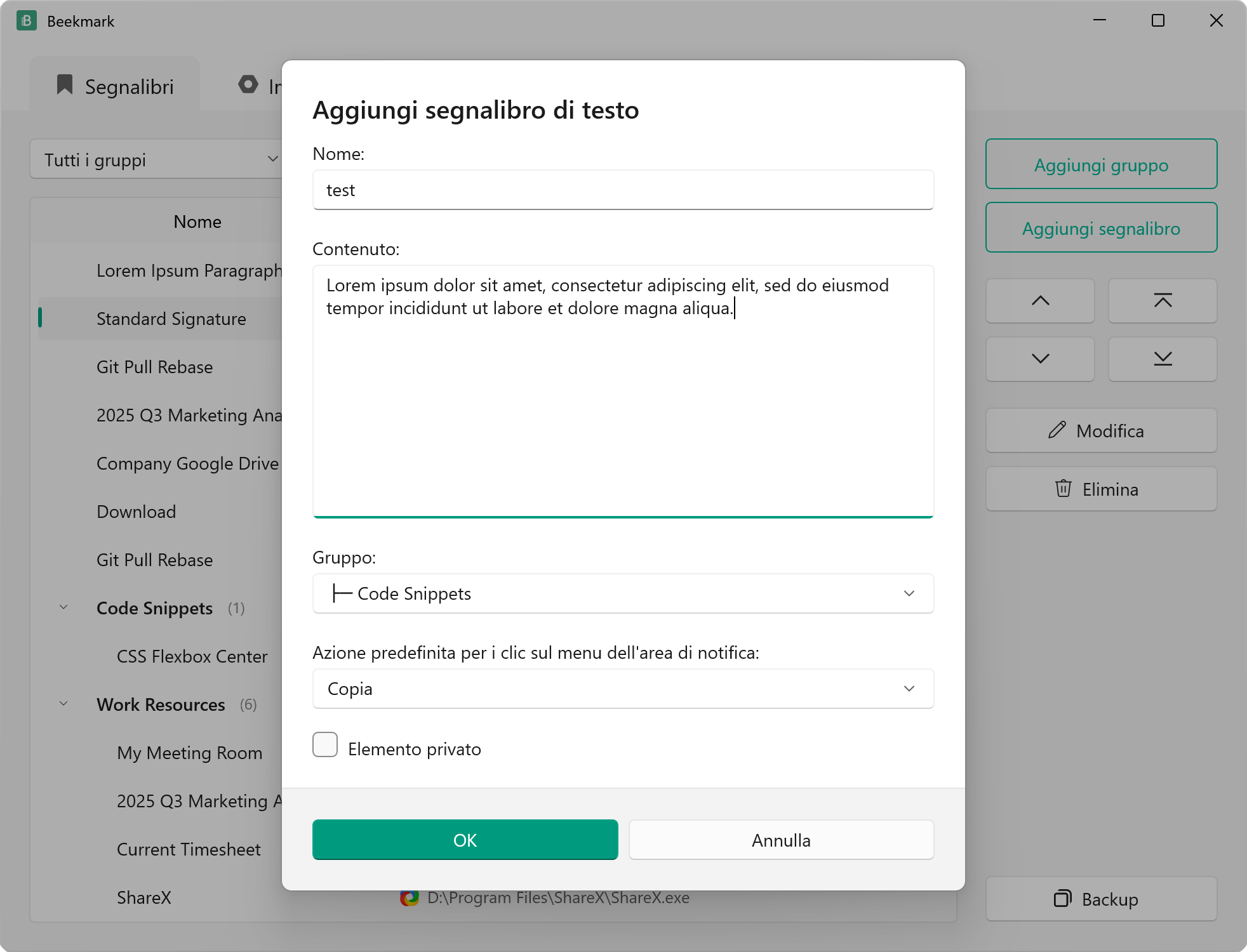Click the move down arrow button
Viewport: 1247px width, 952px height.
pyautogui.click(x=1040, y=359)
